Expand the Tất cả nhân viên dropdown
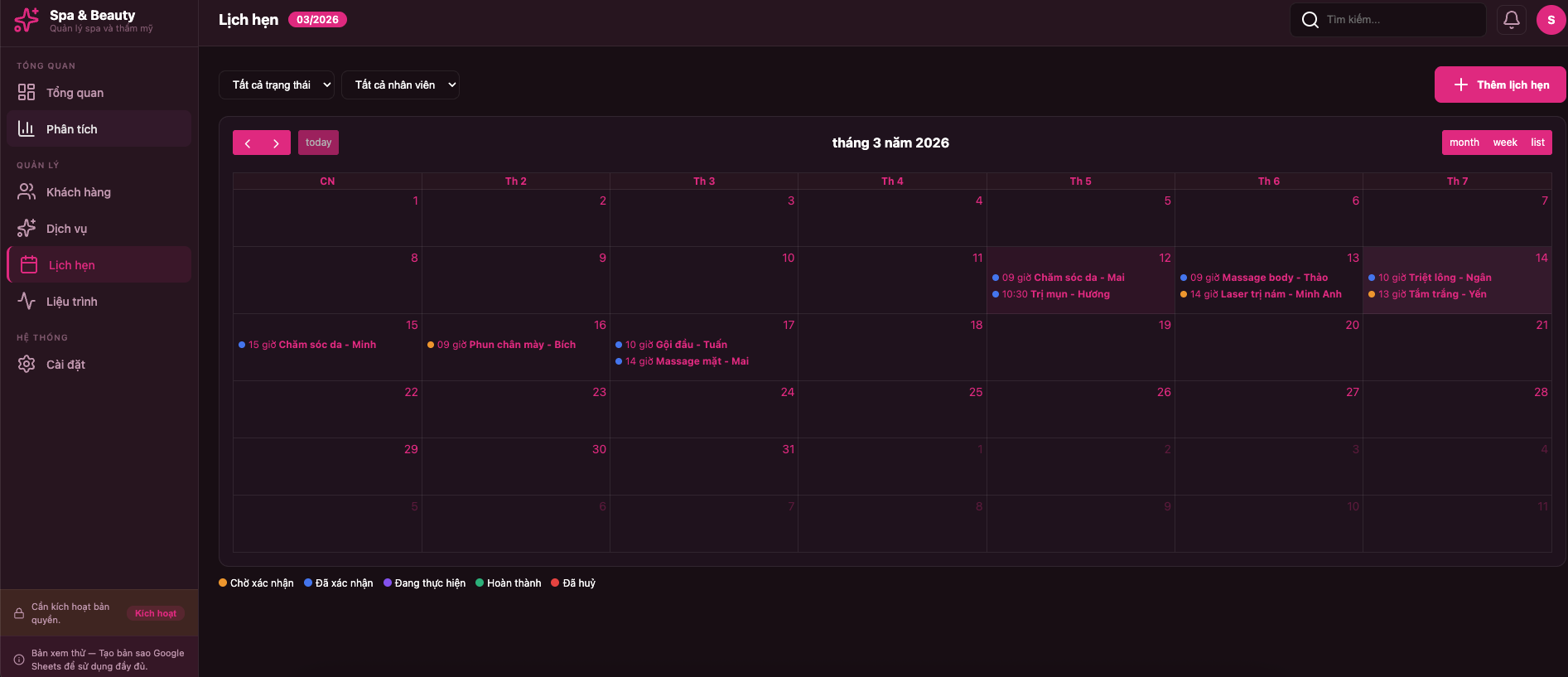The height and width of the screenshot is (677, 1568). (x=400, y=85)
